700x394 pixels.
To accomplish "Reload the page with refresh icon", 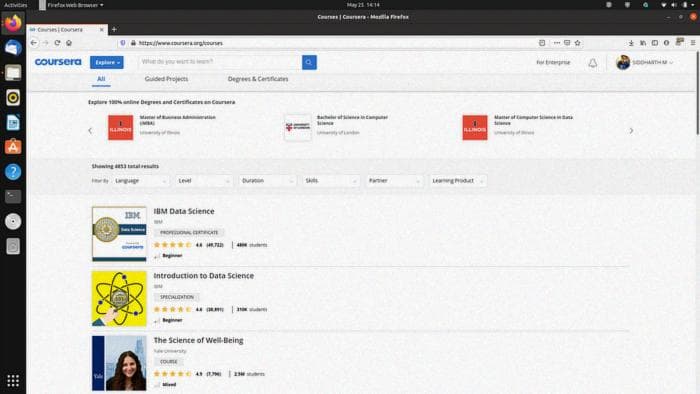I will click(x=57, y=43).
